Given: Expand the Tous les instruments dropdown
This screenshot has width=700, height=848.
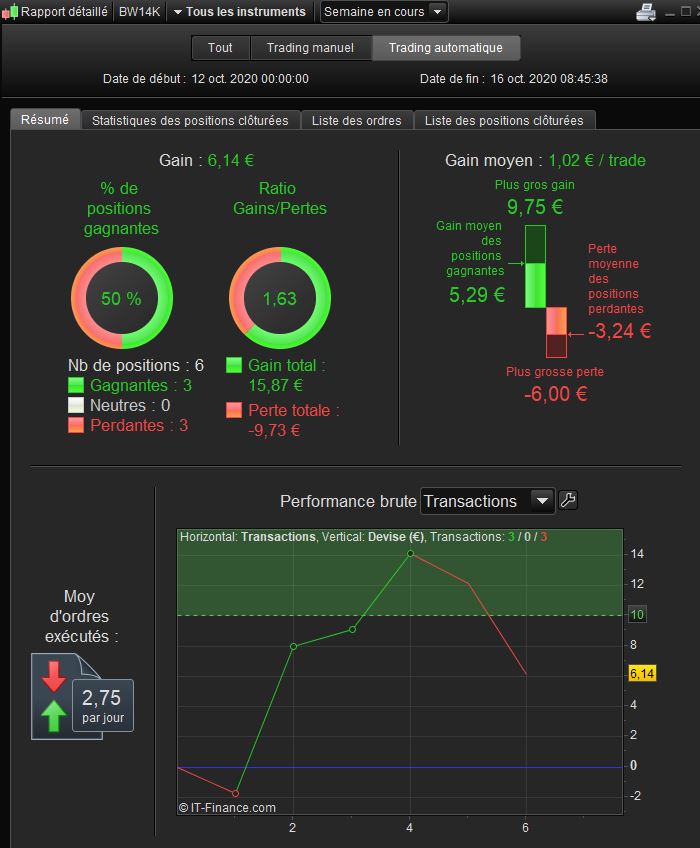Looking at the screenshot, I should pos(240,11).
